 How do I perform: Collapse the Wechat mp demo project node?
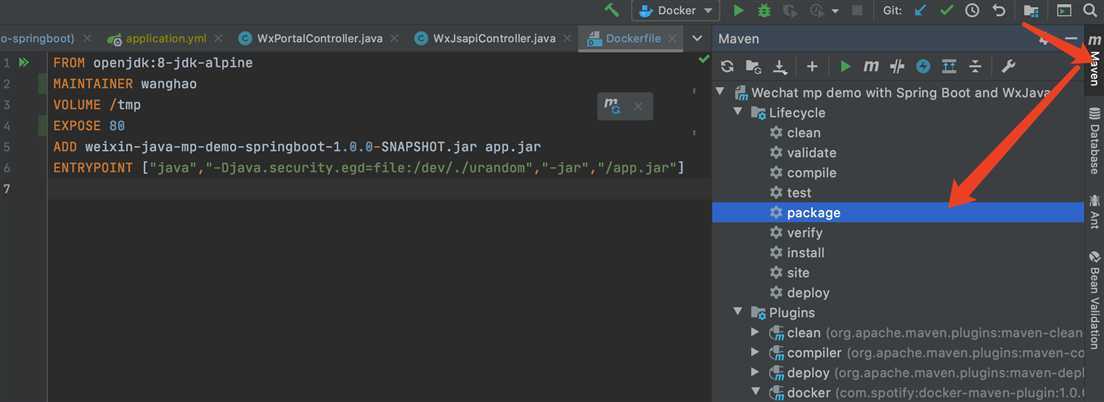720,92
